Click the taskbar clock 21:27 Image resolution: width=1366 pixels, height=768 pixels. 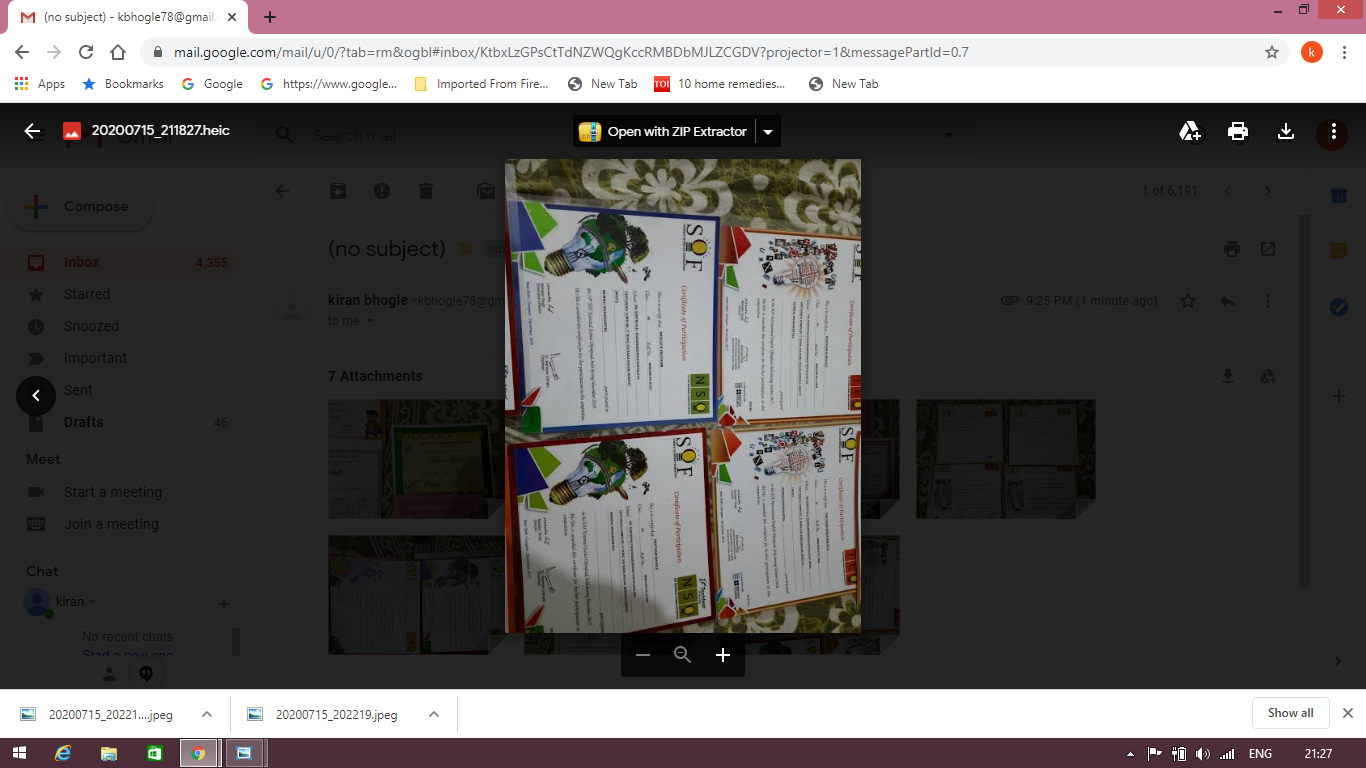pos(1318,754)
